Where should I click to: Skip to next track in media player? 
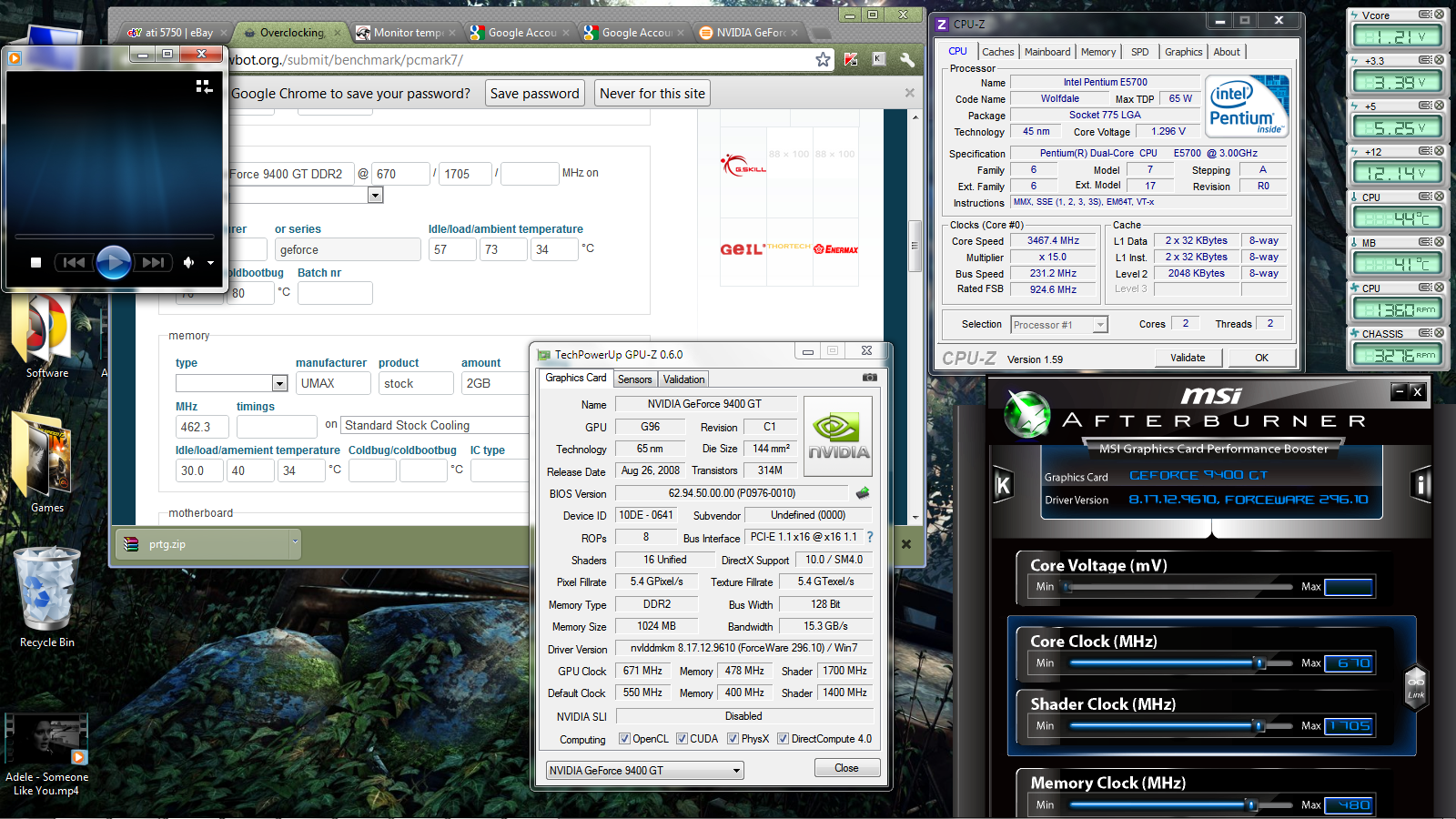click(153, 262)
